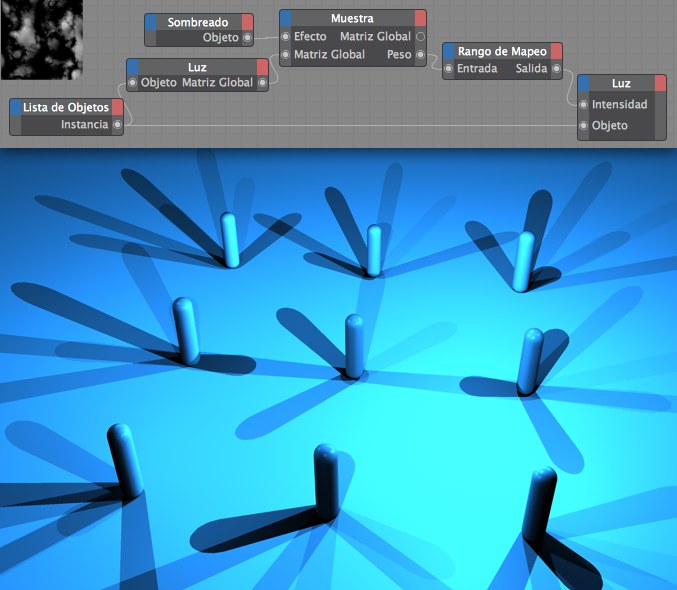Open red output-port menu on Sombreado node
Screen dimensions: 677x590
247,22
